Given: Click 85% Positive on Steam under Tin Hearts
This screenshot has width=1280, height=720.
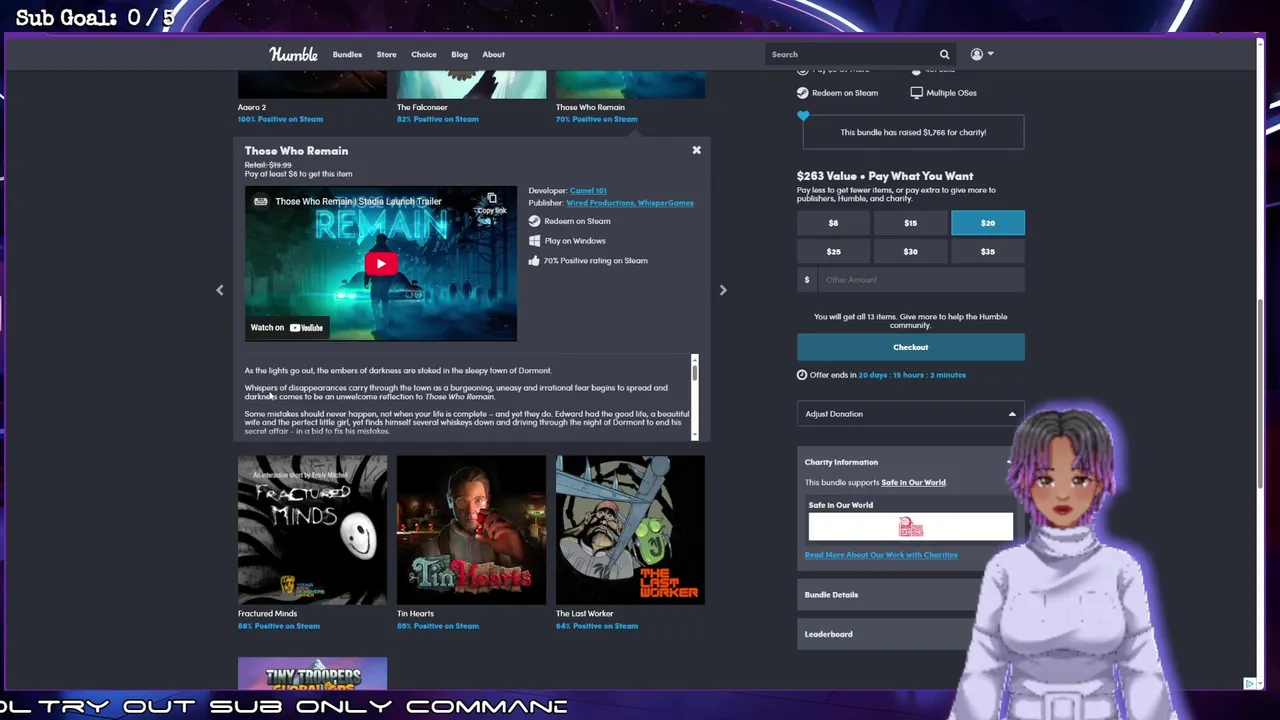Looking at the screenshot, I should pyautogui.click(x=438, y=626).
